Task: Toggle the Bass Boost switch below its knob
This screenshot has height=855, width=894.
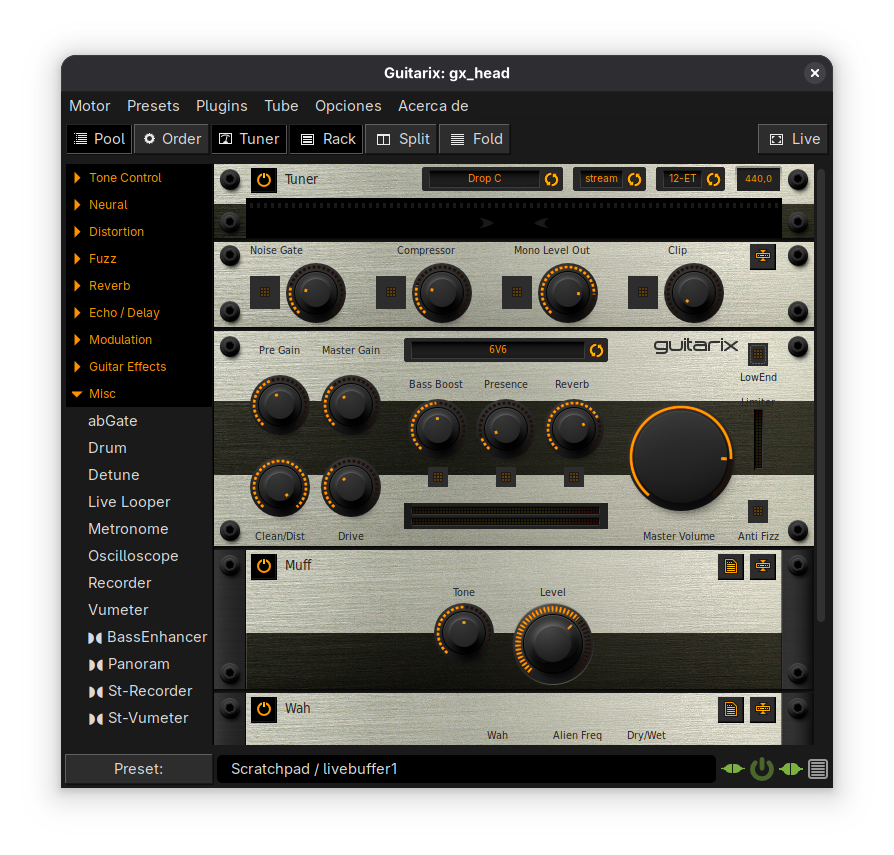Action: (x=438, y=477)
